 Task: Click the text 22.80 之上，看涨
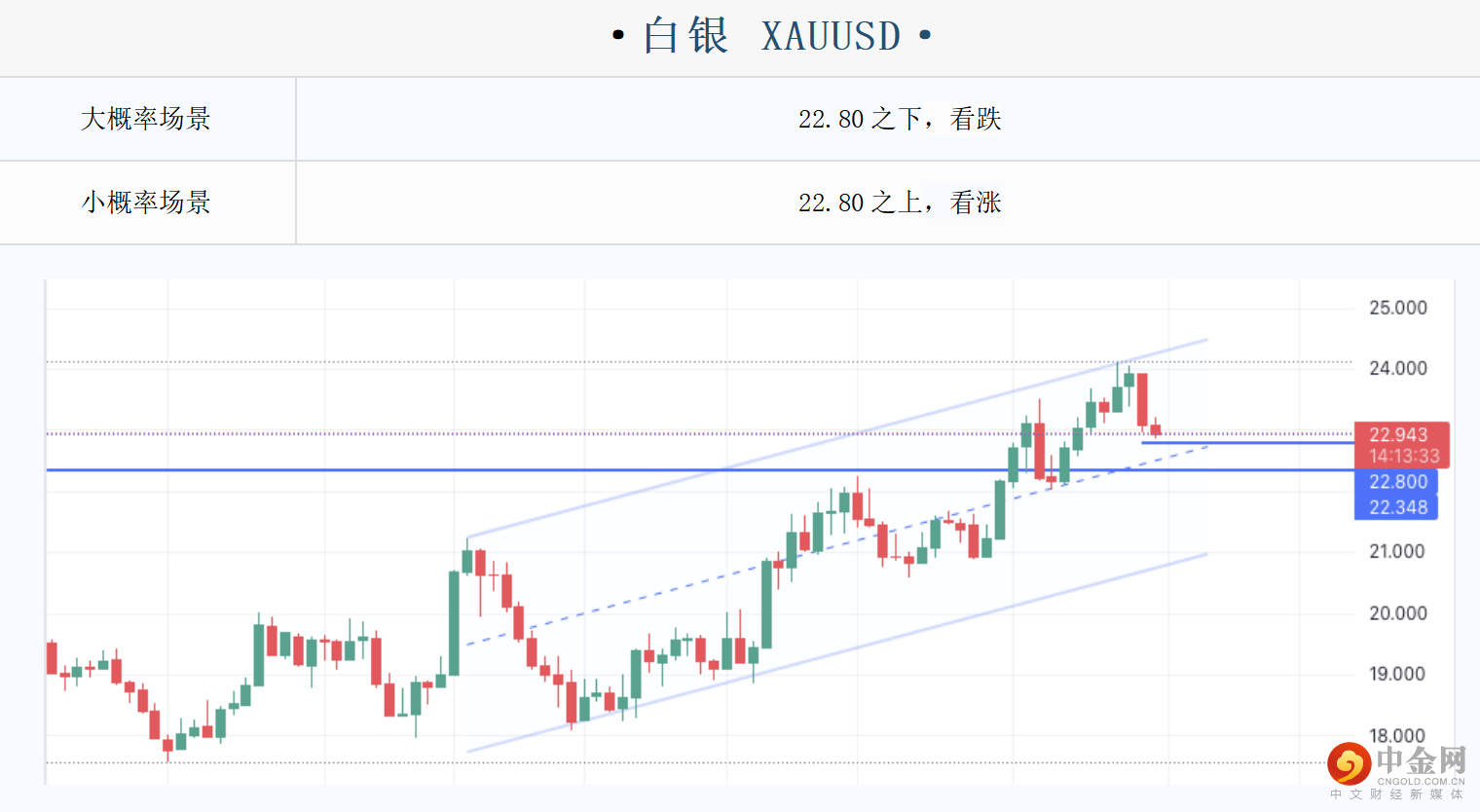coord(900,203)
